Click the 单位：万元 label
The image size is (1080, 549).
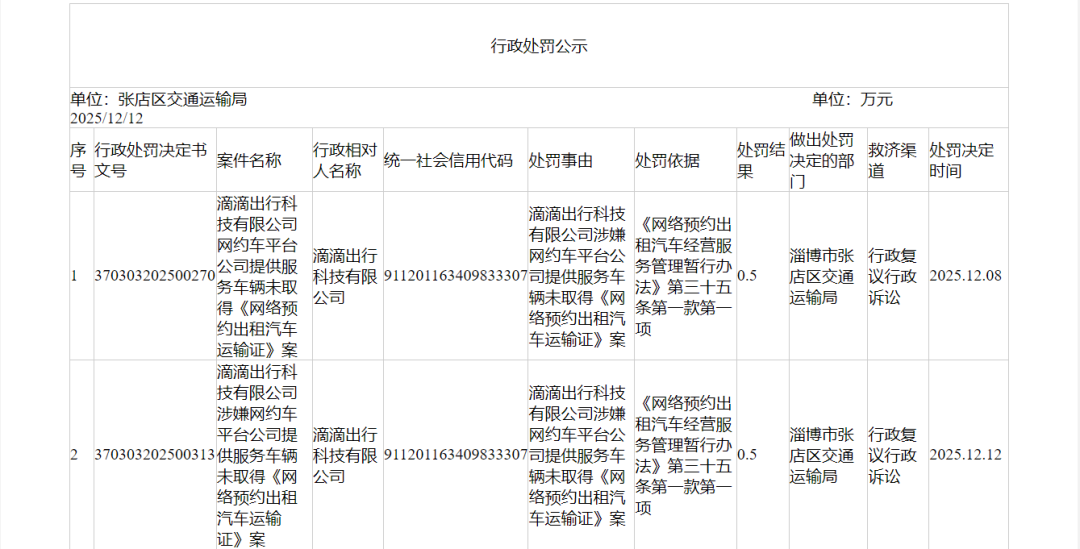pyautogui.click(x=852, y=99)
